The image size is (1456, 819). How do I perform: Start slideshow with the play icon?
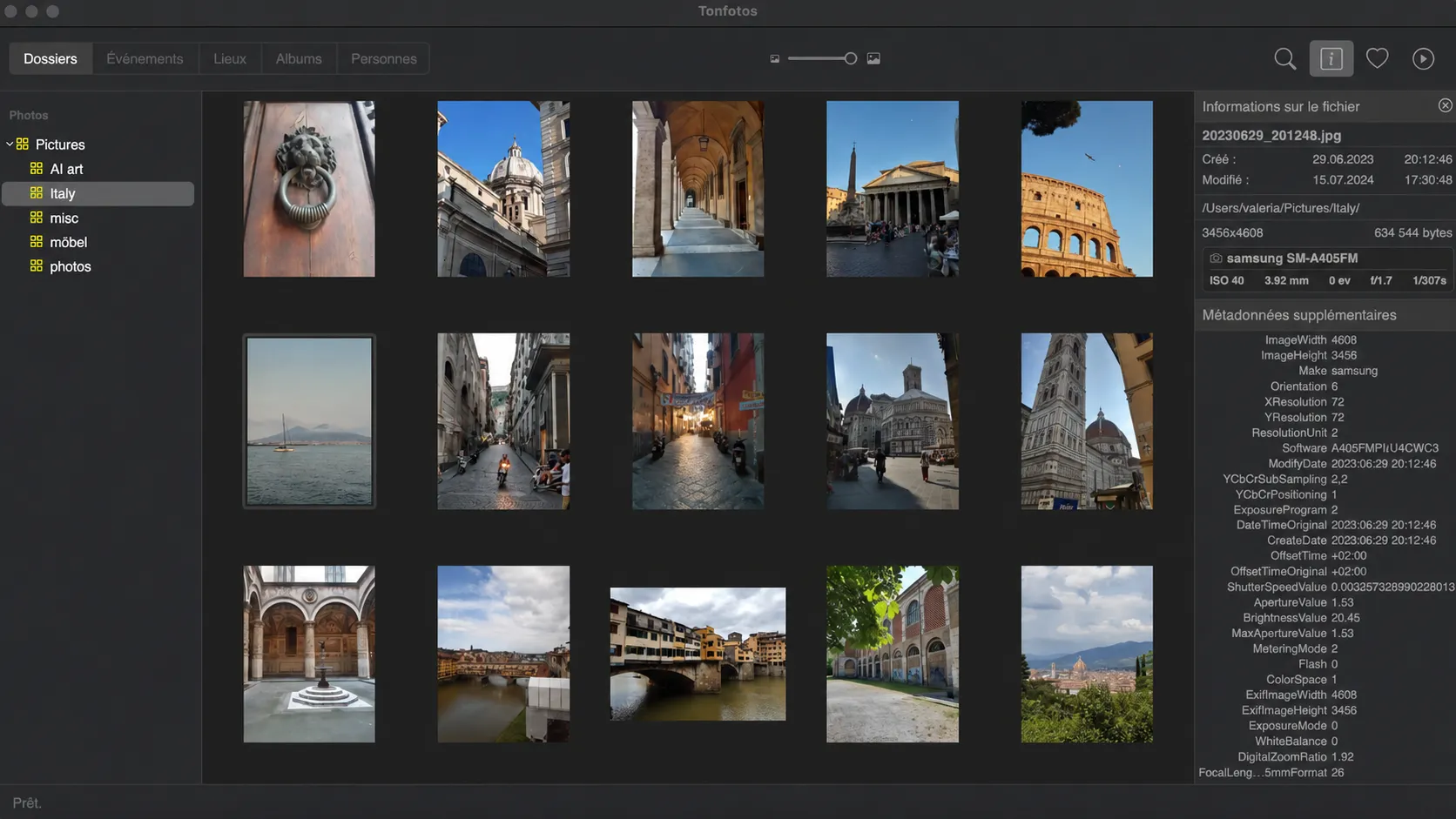[x=1423, y=58]
